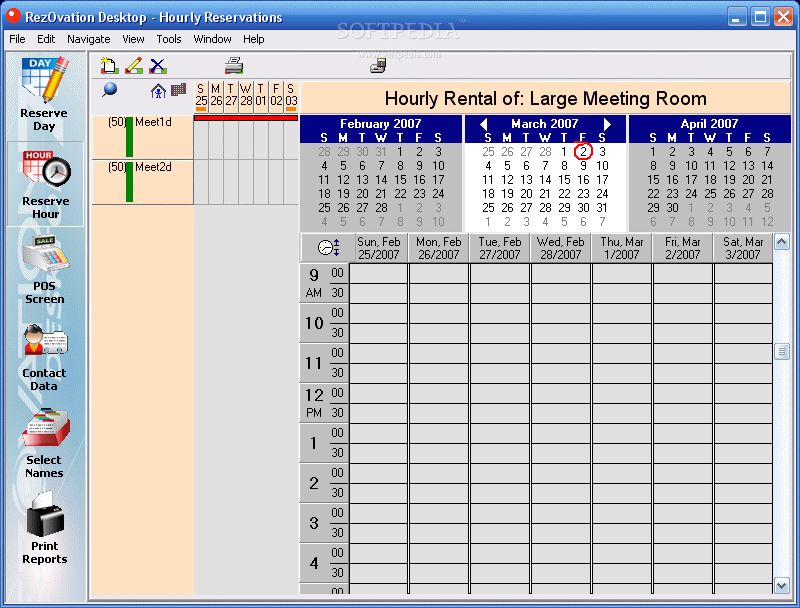800x608 pixels.
Task: Click the S 03 day strip header
Action: click(291, 96)
